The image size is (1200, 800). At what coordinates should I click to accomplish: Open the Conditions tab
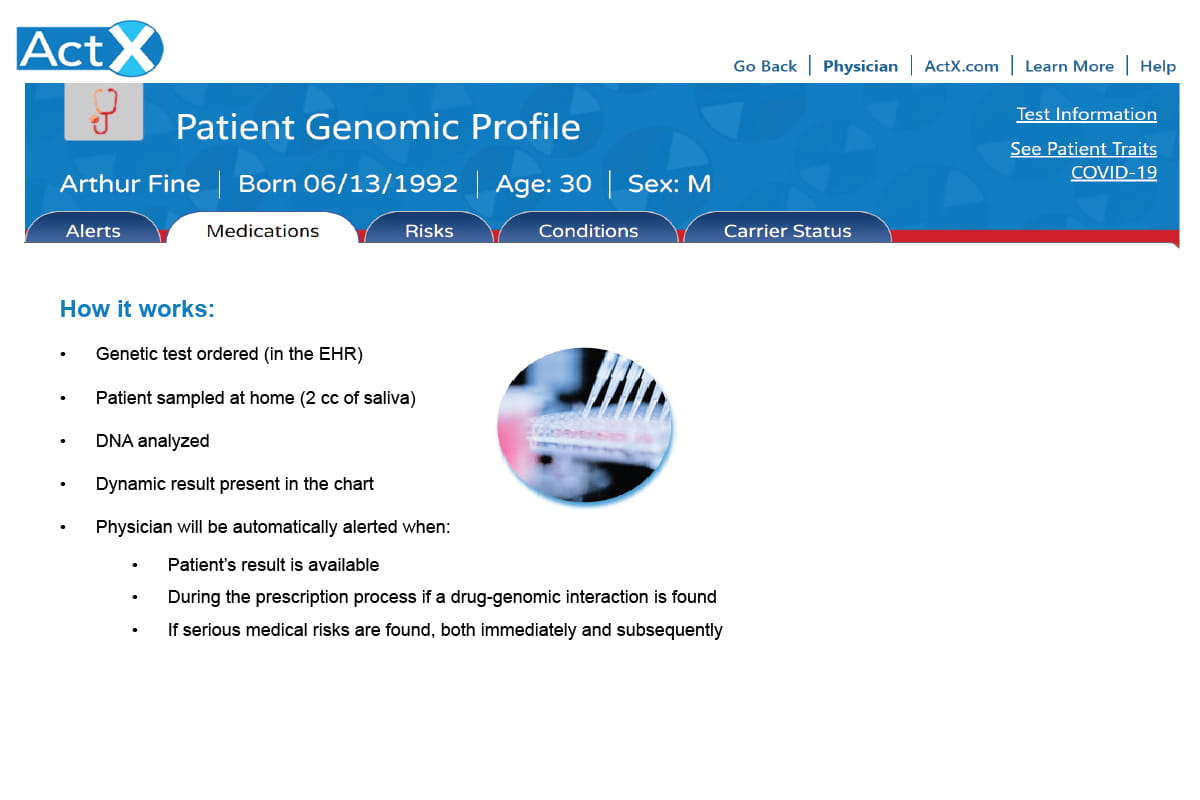click(x=588, y=230)
